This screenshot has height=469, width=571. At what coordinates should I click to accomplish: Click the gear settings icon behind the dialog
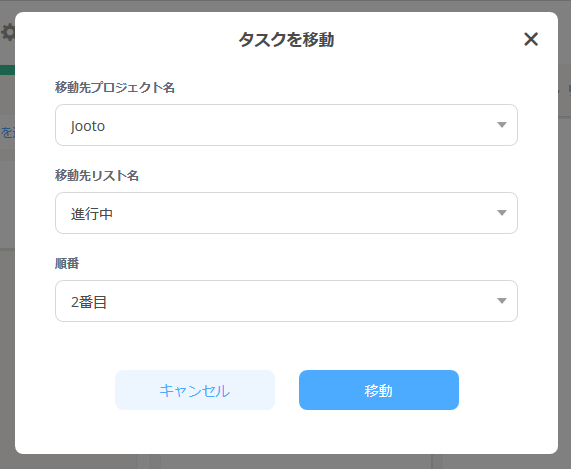[x=8, y=32]
